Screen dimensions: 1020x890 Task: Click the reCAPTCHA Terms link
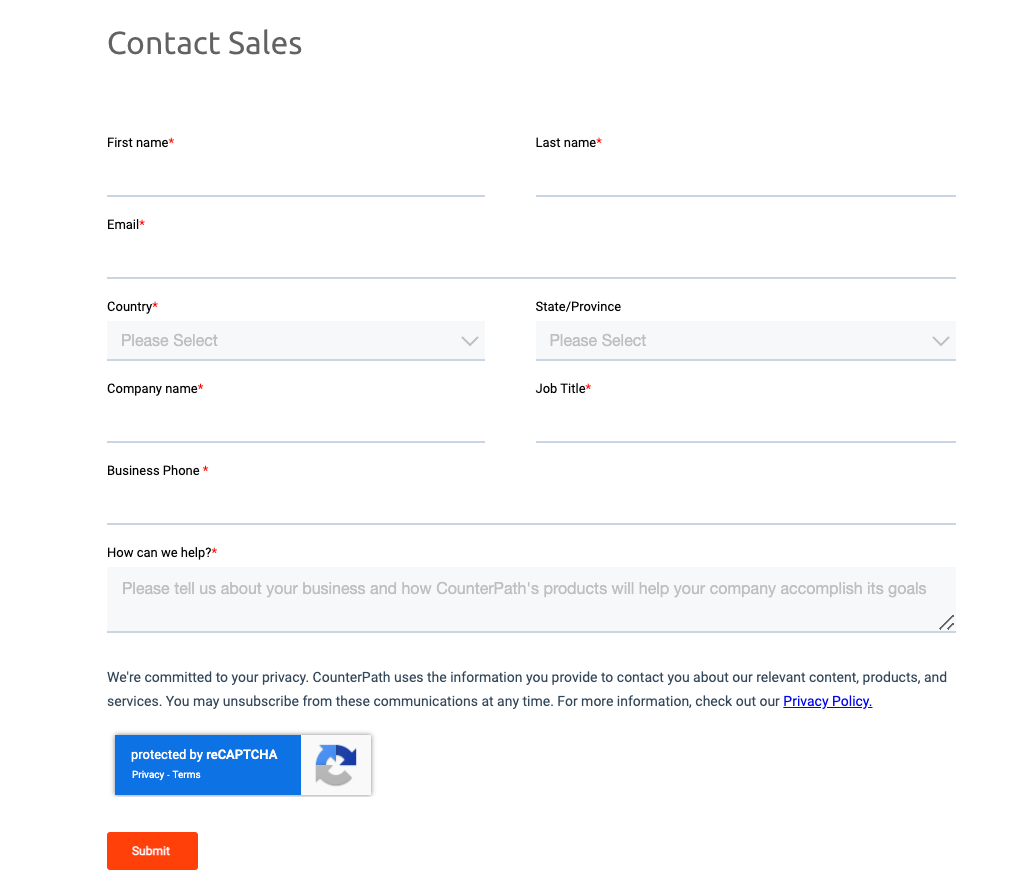tap(187, 775)
